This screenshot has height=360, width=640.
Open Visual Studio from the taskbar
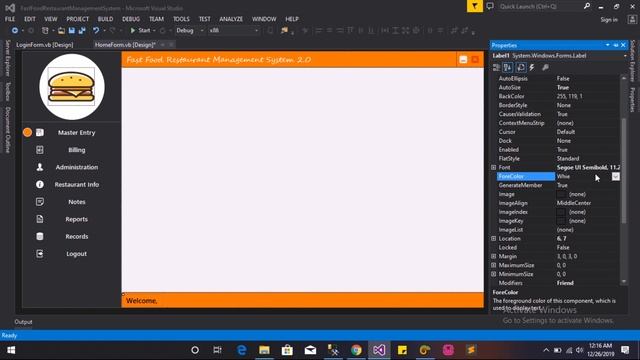379,350
